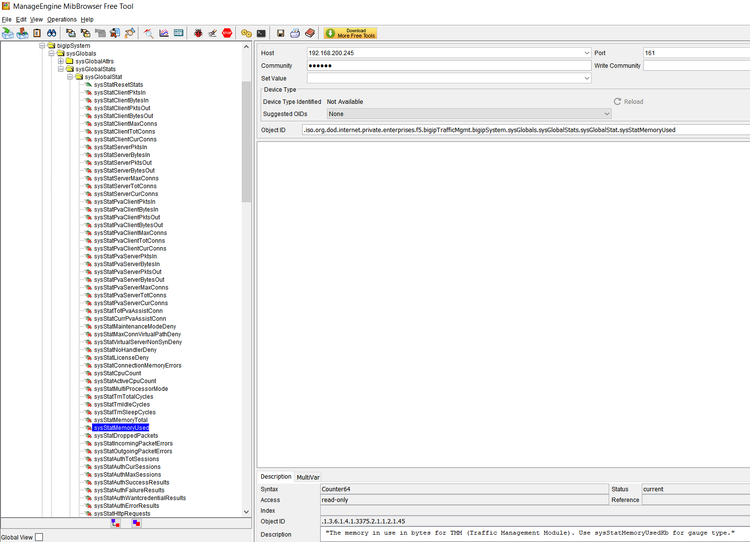Image resolution: width=750 pixels, height=542 pixels.
Task: Click the floppy disk Save icon
Action: click(281, 33)
